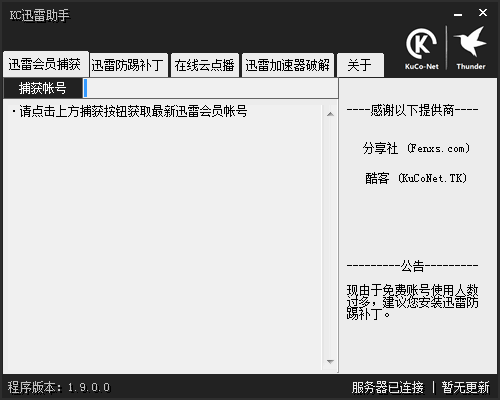Switch to the 迅雷会员捕获 tab

[x=45, y=64]
